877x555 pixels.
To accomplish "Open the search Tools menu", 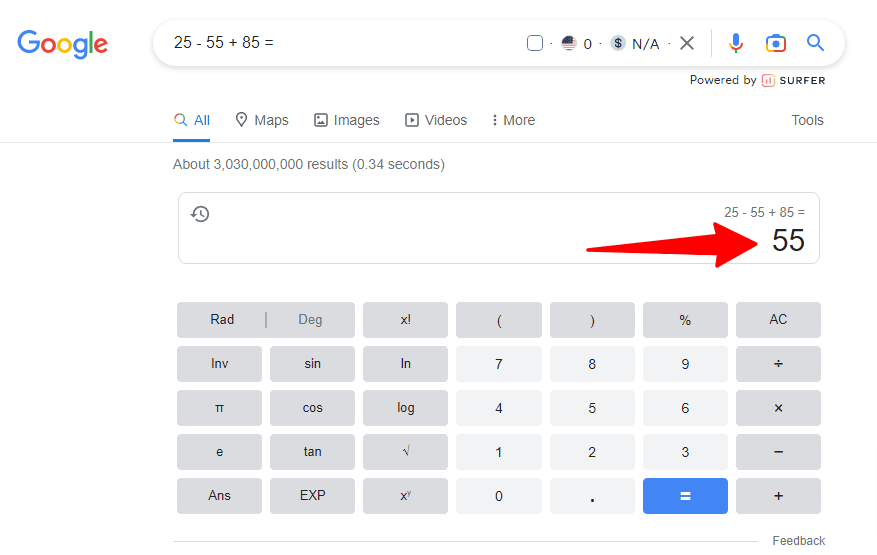I will pyautogui.click(x=807, y=120).
